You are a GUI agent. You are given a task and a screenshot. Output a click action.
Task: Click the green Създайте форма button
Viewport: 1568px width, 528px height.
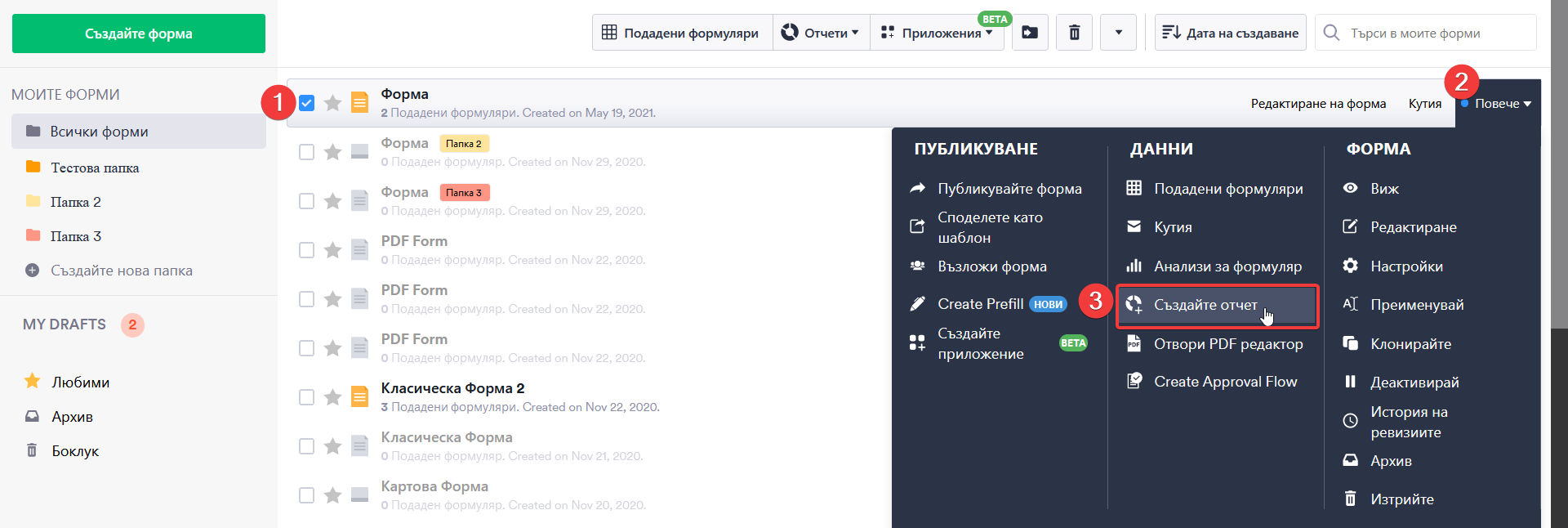(x=139, y=34)
